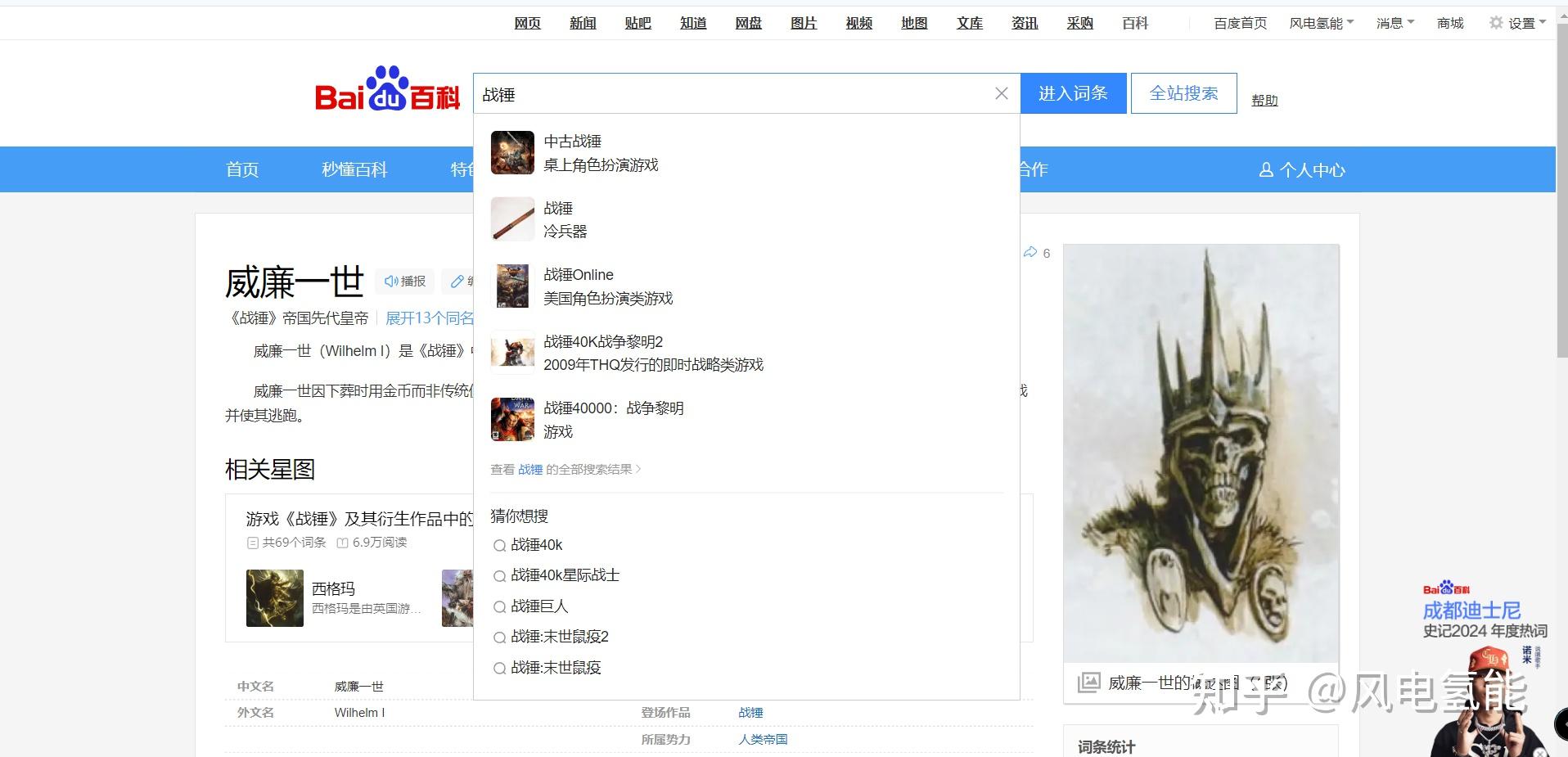Open the 知道 top navigation item
This screenshot has height=757, width=1568.
(x=693, y=23)
